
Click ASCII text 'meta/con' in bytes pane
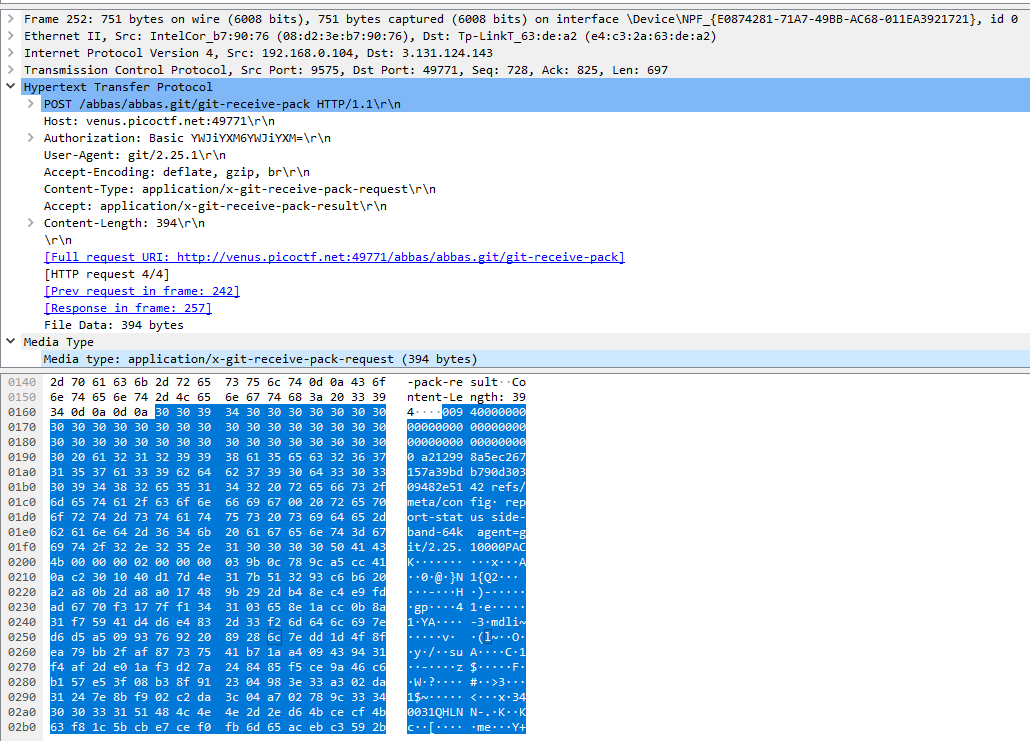[435, 503]
